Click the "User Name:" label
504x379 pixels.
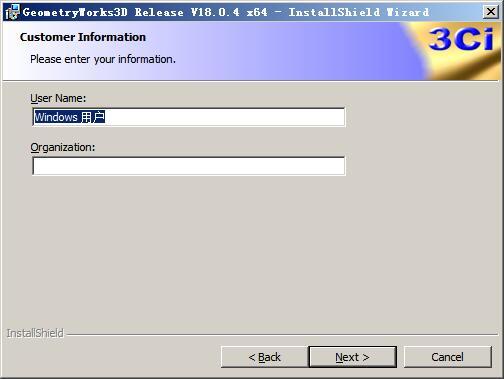(x=58, y=98)
